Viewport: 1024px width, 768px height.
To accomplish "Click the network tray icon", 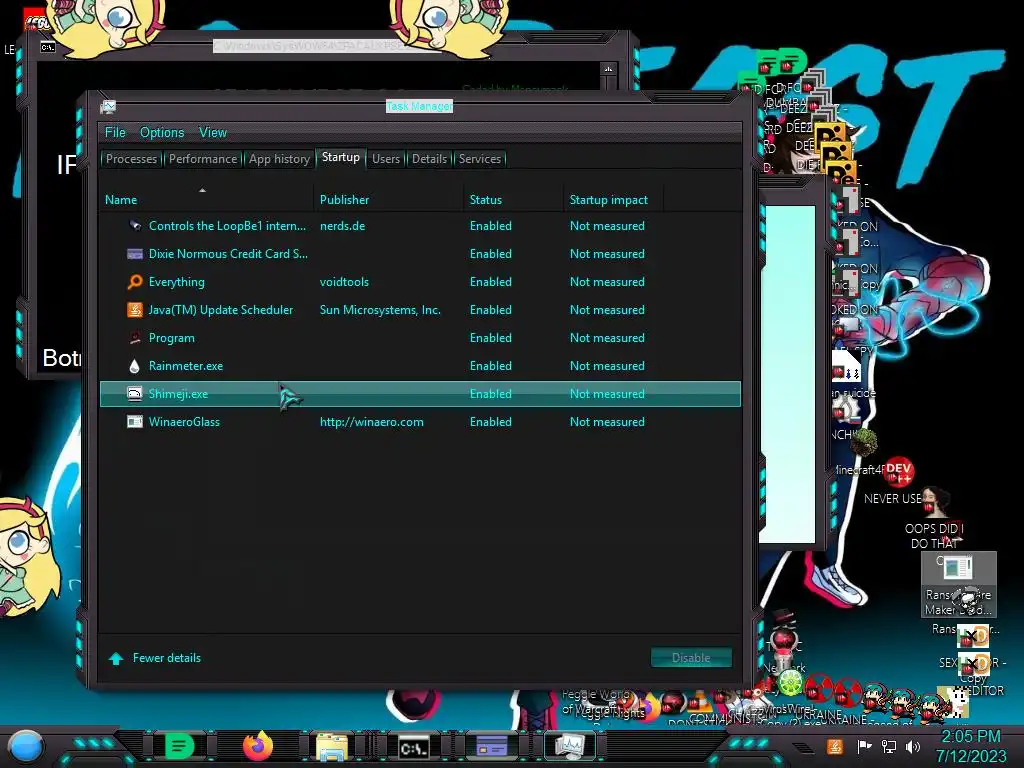I will coord(889,746).
